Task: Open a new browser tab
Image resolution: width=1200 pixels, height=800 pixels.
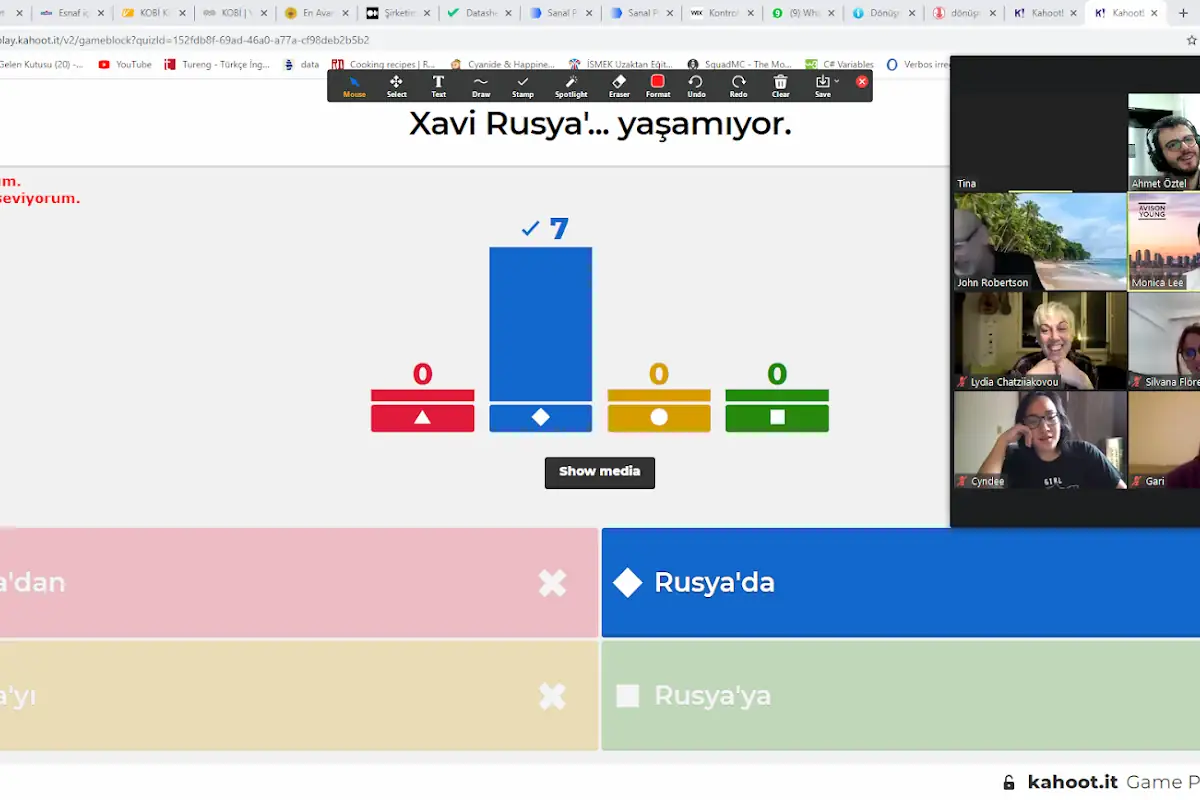Action: coord(1184,13)
